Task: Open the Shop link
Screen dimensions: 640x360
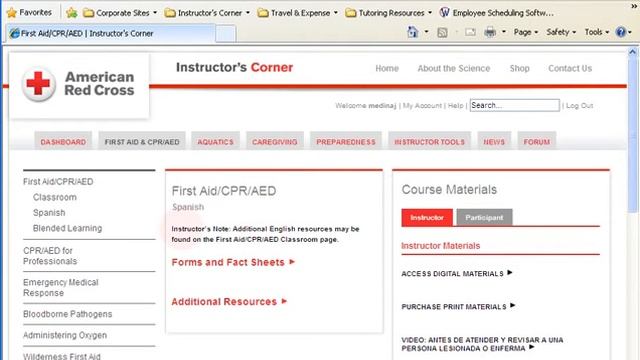Action: tap(519, 69)
